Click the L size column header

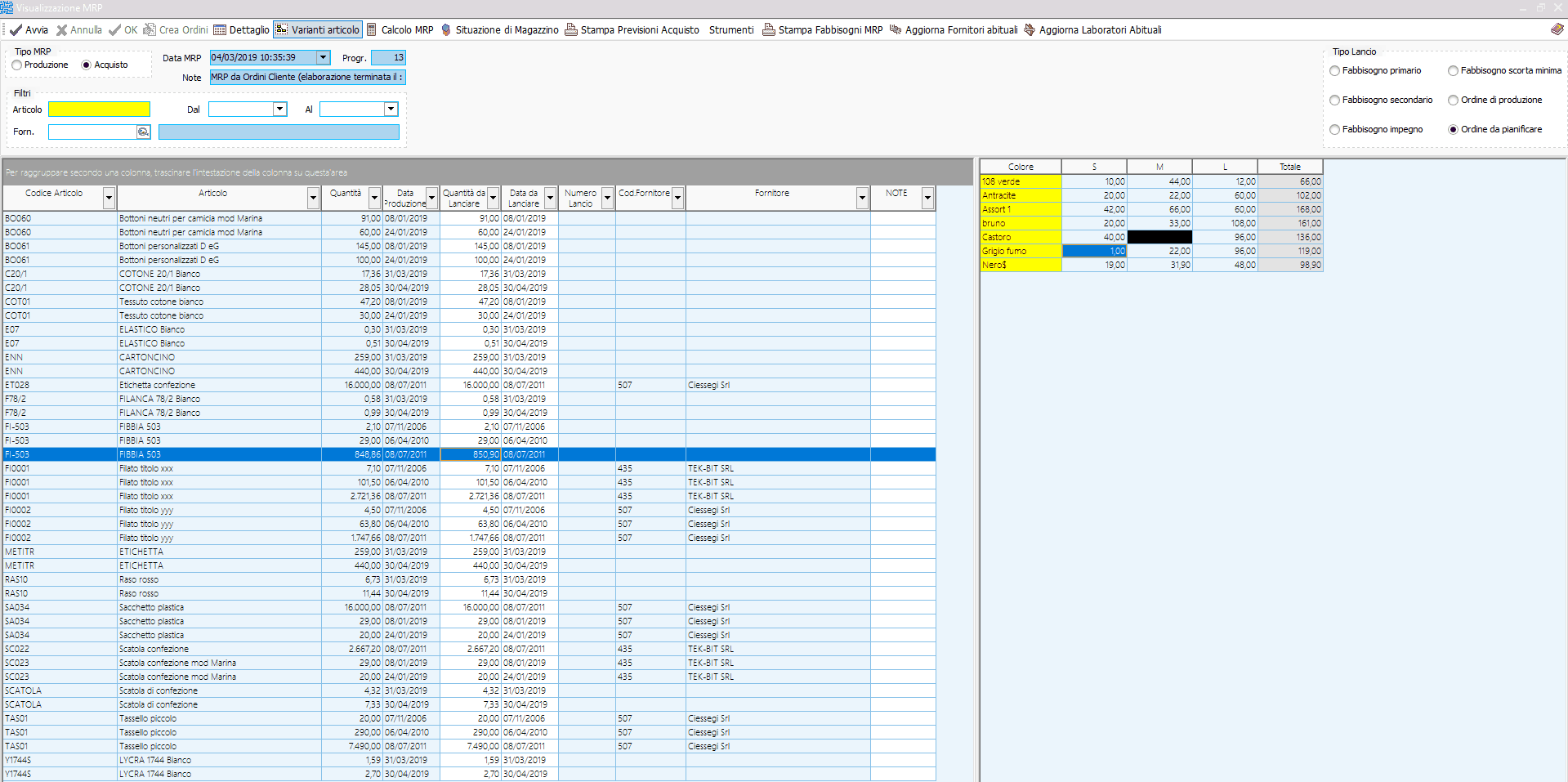click(x=1225, y=167)
